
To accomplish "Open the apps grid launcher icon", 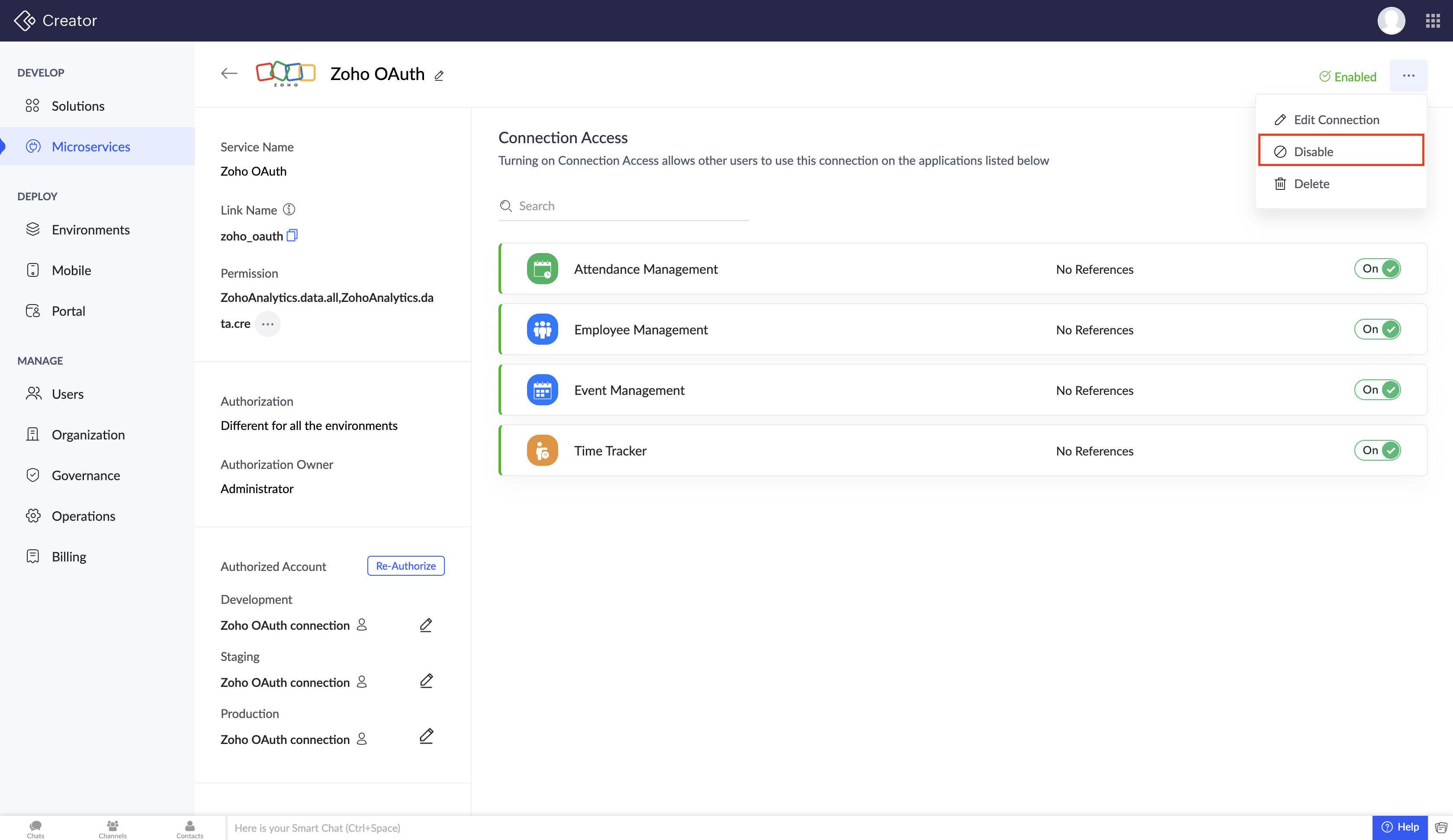I will coord(1433,21).
